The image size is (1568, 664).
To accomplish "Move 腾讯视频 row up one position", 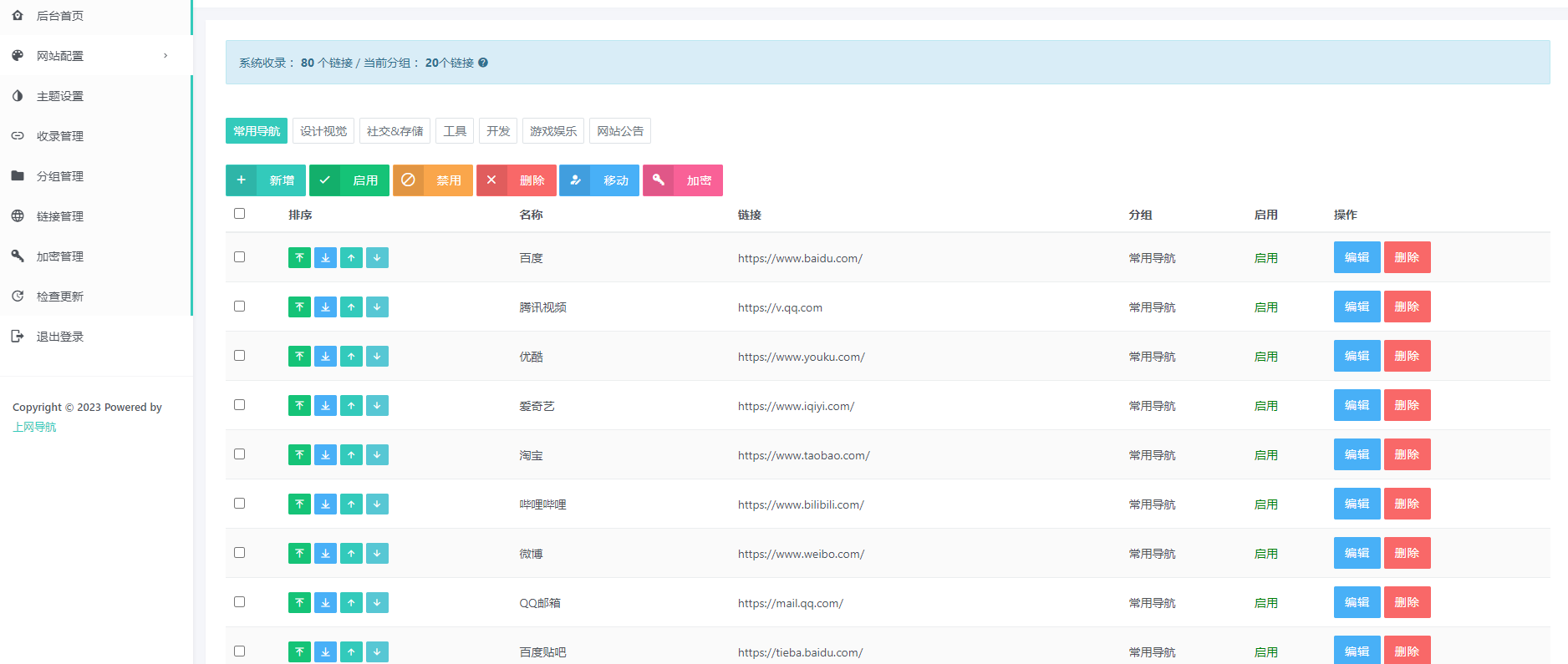I will click(x=351, y=307).
